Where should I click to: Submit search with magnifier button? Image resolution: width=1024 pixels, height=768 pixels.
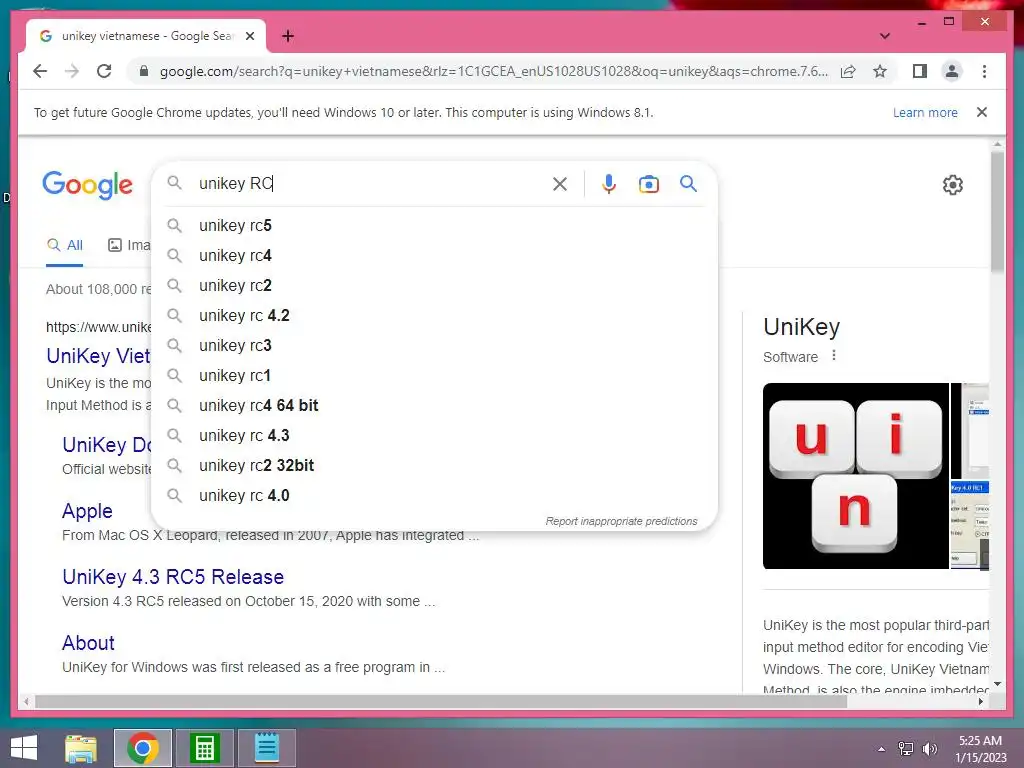(688, 184)
